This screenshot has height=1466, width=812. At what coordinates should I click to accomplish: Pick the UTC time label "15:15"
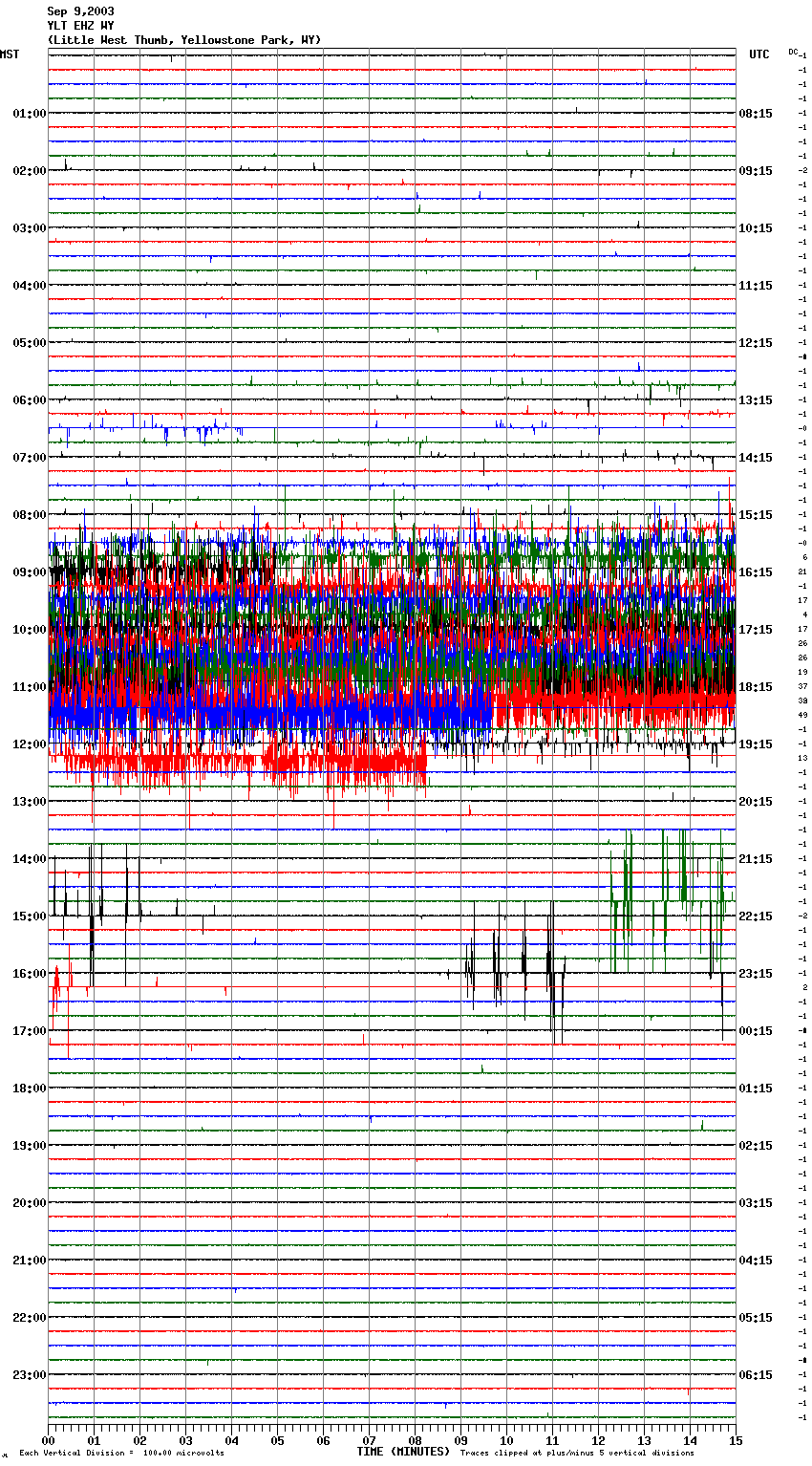point(756,515)
